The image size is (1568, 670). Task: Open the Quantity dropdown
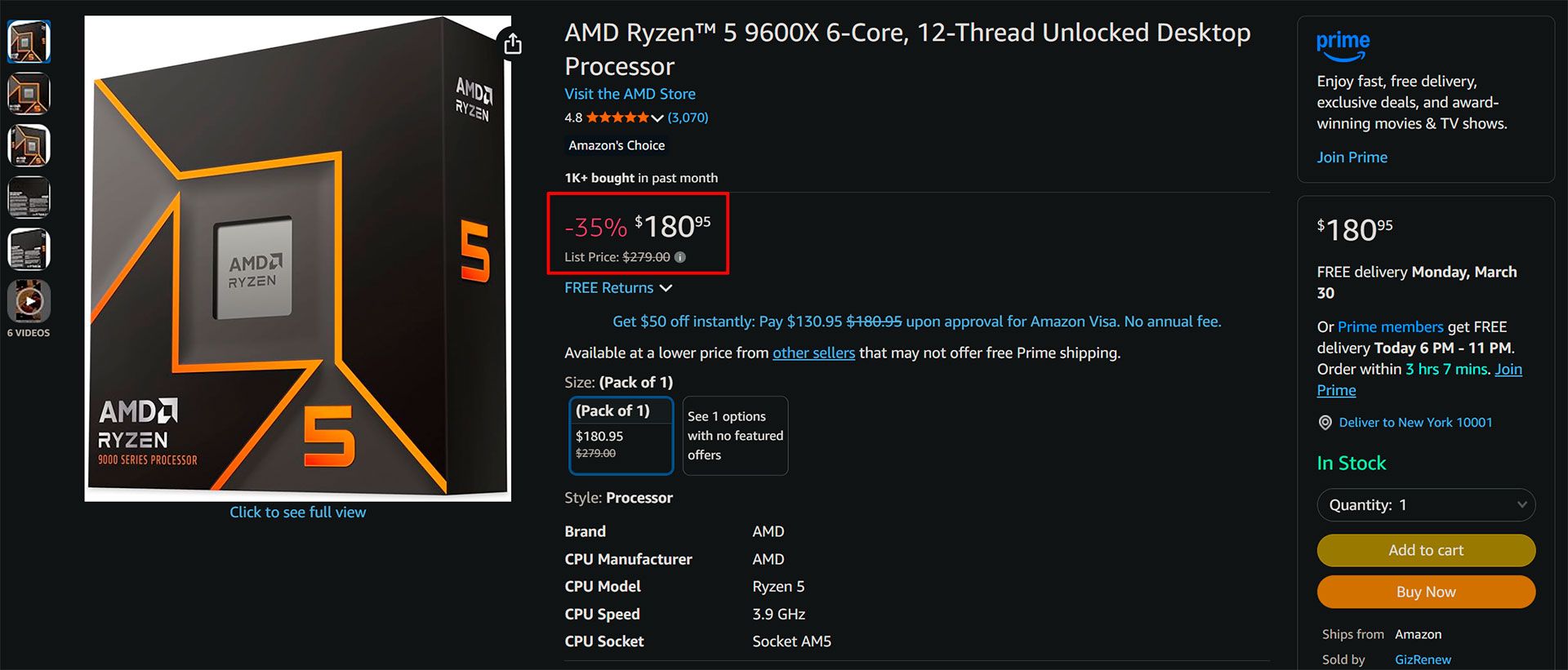point(1425,504)
